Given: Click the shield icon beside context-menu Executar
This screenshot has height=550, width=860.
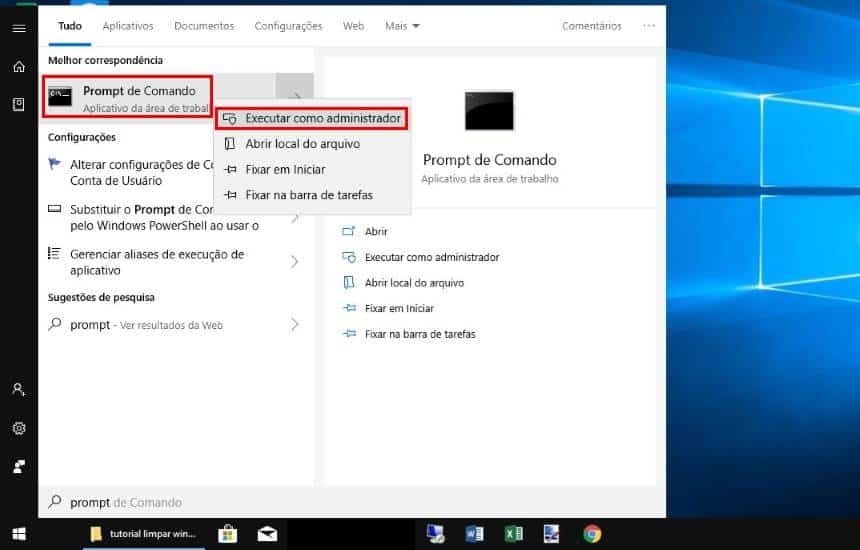Looking at the screenshot, I should [230, 118].
